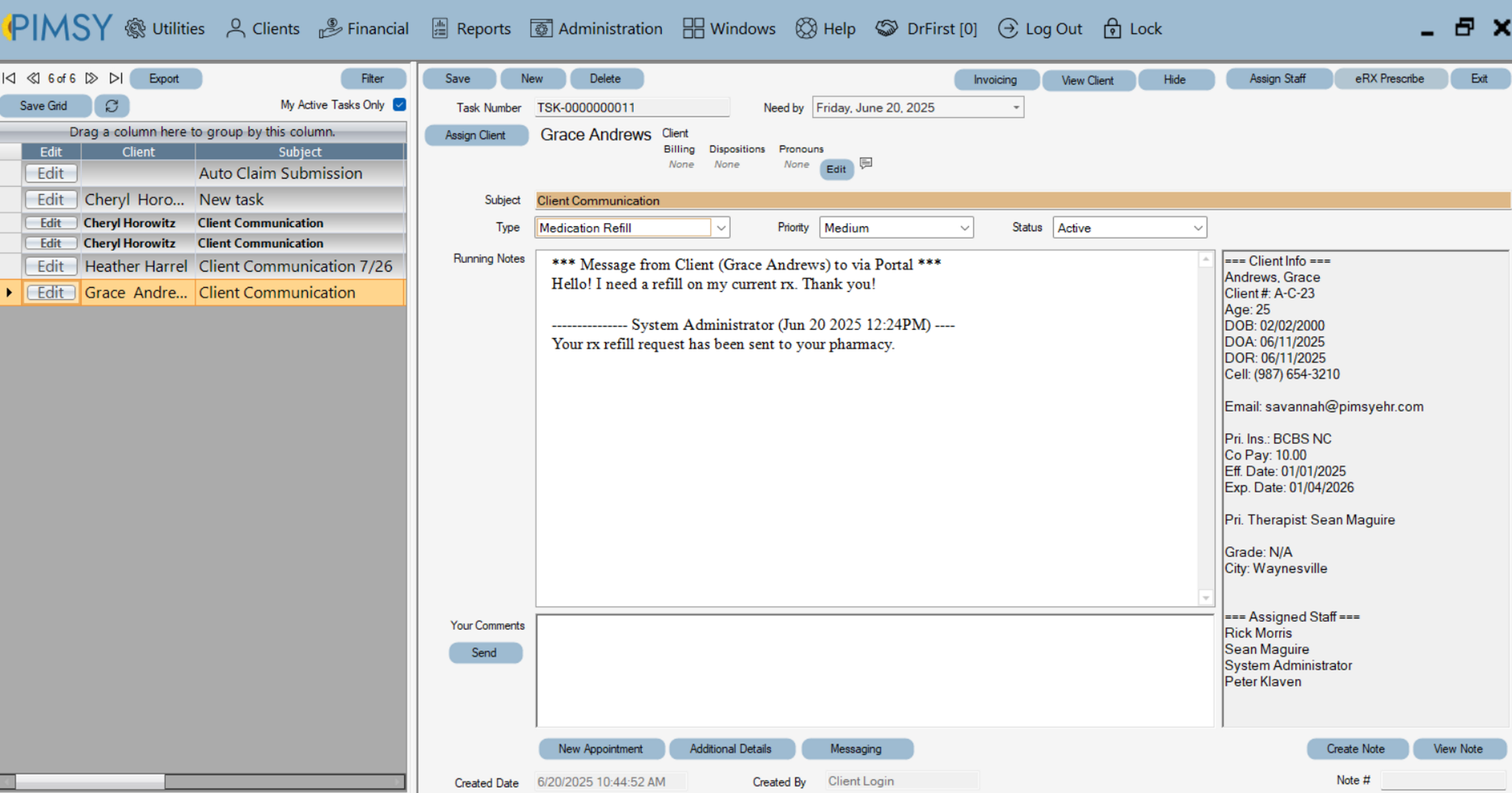The width and height of the screenshot is (1512, 793).
Task: Click the Log Out arrow icon
Action: pyautogui.click(x=1006, y=28)
